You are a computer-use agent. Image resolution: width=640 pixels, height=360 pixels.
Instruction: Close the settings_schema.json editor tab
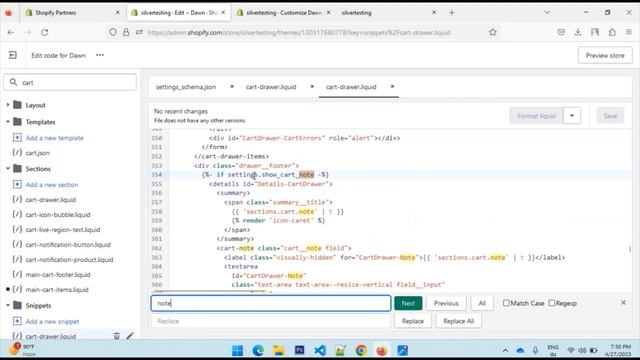232,87
